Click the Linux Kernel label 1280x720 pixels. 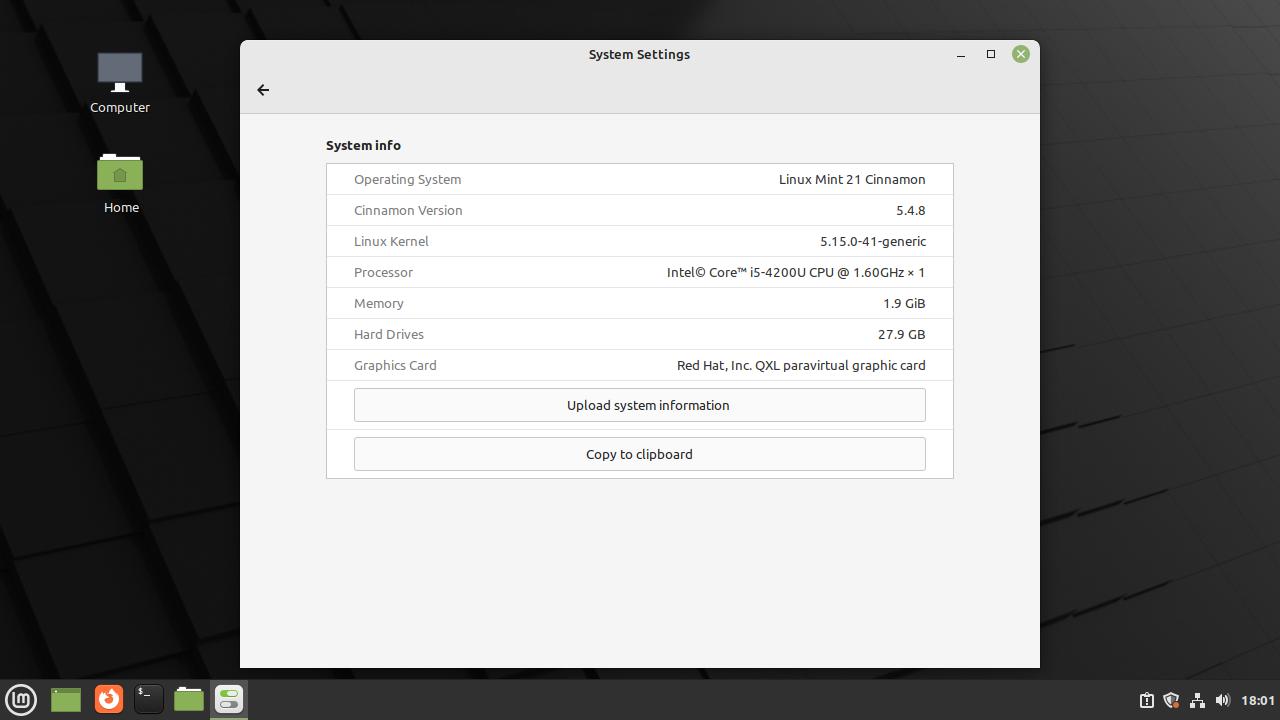(x=391, y=242)
